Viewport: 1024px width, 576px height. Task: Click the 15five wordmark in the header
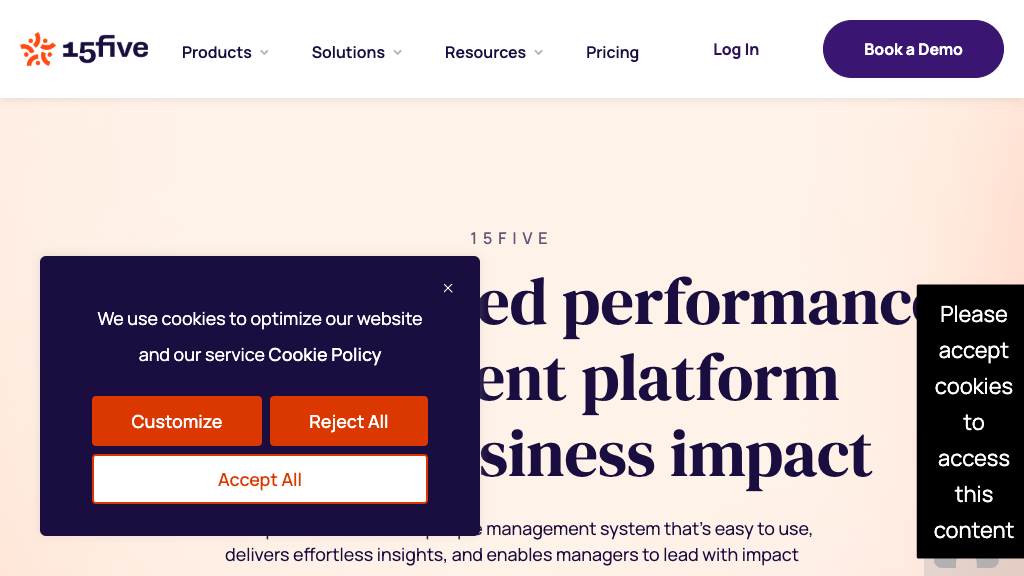point(105,49)
